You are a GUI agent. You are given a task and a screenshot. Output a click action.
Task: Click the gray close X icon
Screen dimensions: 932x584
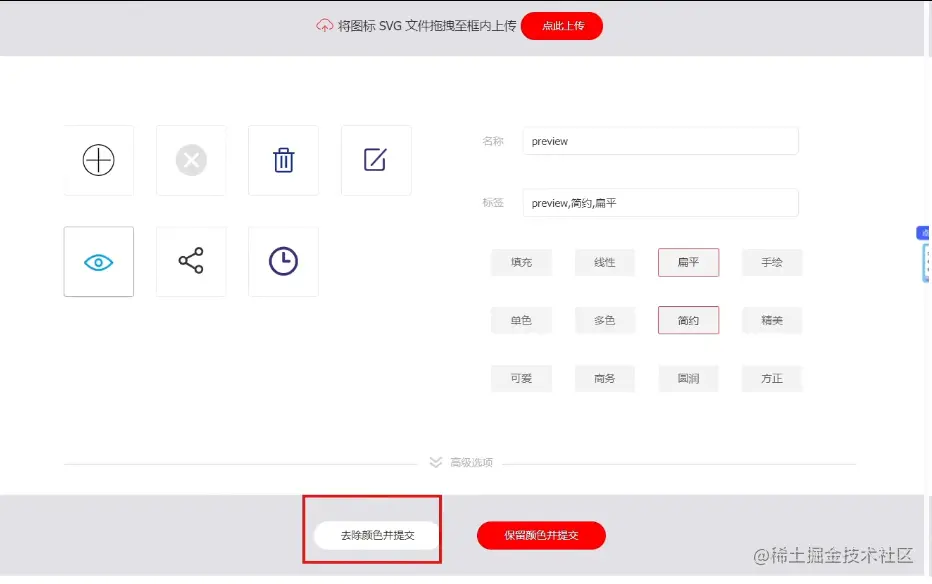[x=191, y=160]
